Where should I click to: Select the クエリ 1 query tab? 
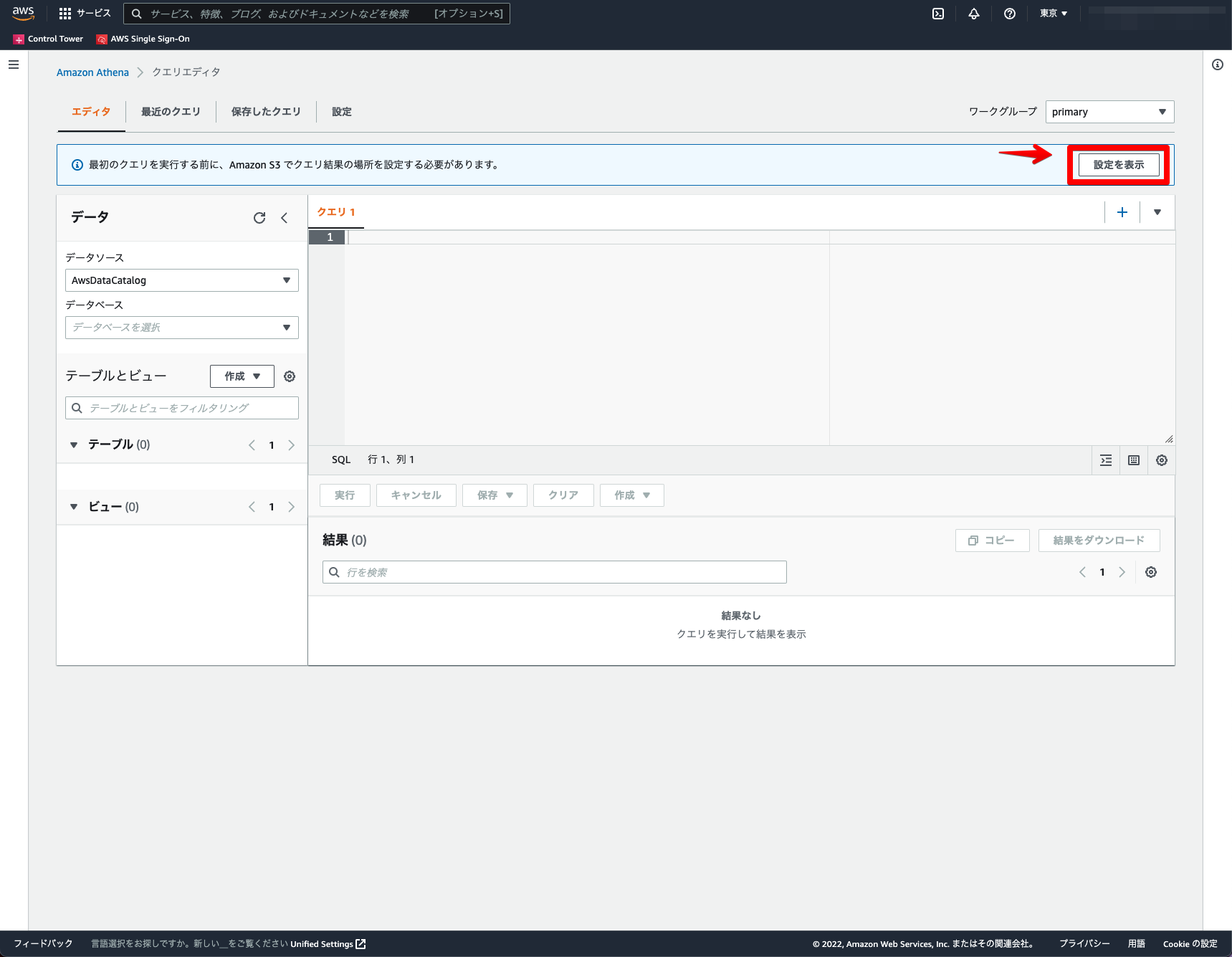[336, 212]
